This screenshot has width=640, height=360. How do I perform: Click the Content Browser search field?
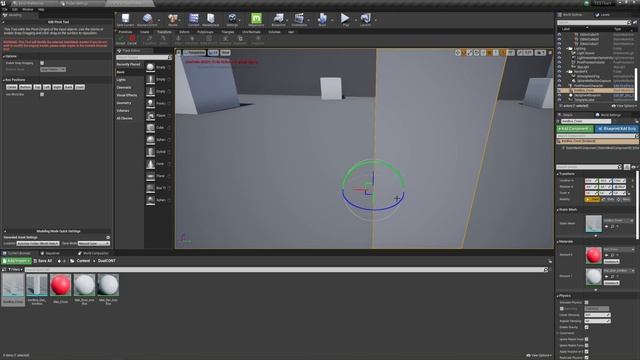pyautogui.click(x=286, y=269)
